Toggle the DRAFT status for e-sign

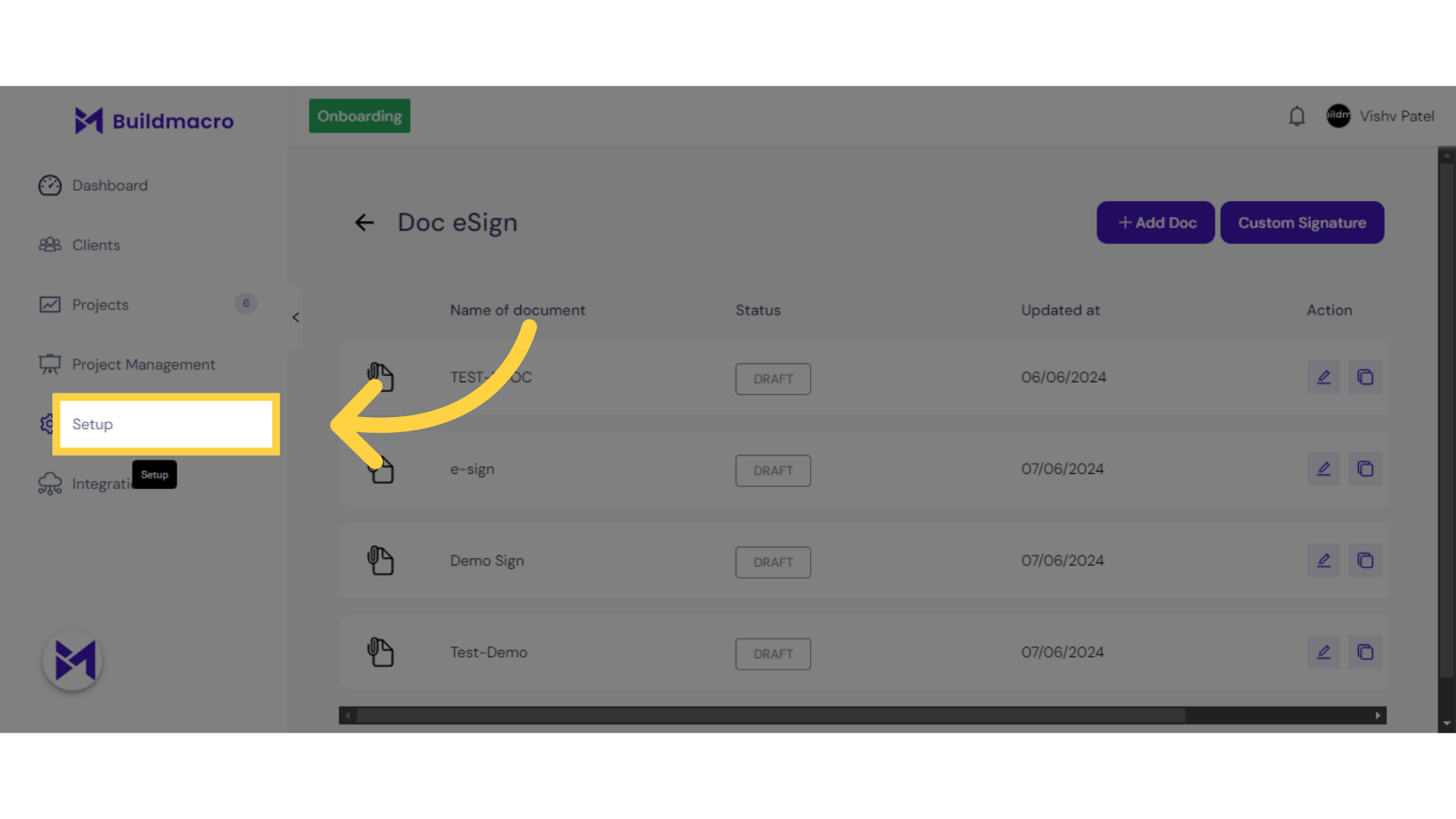[x=773, y=469]
